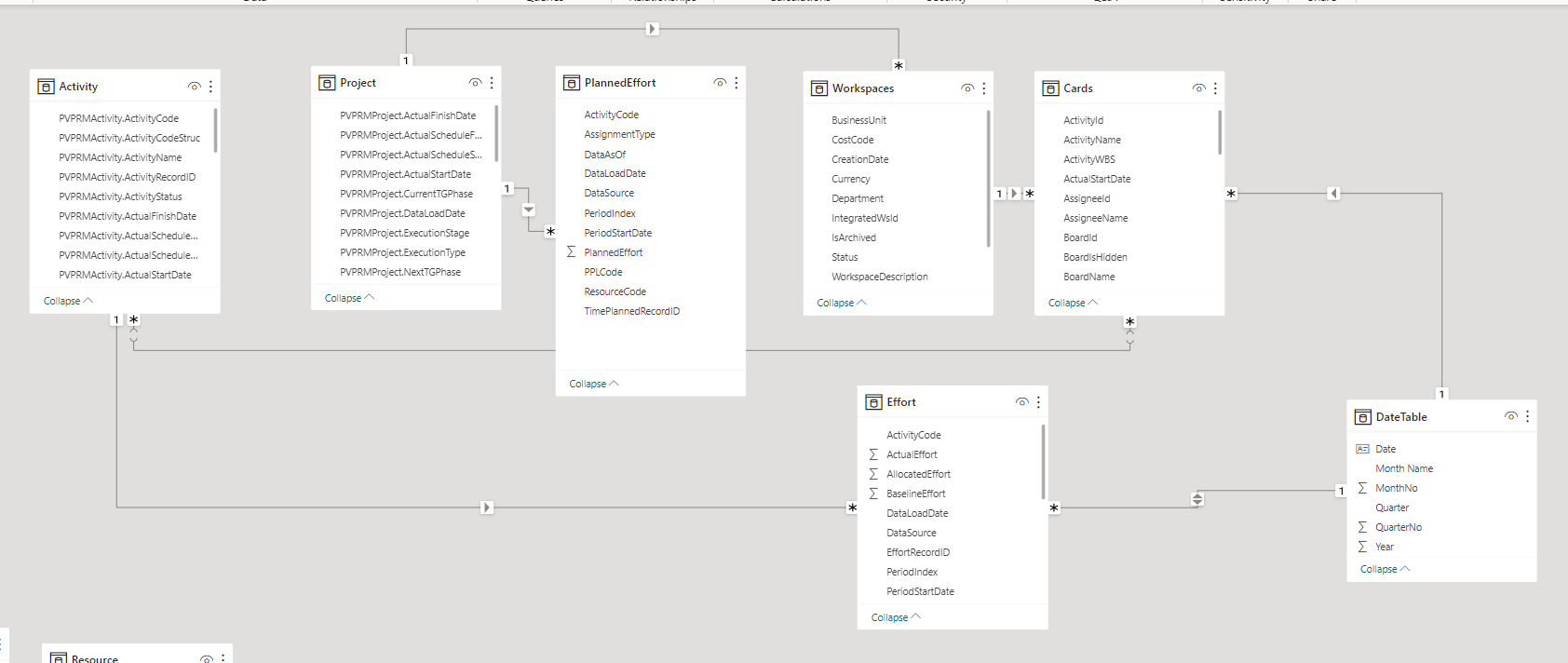Select the WorkspaceDescription field
Viewport: 1568px width, 663px height.
880,277
